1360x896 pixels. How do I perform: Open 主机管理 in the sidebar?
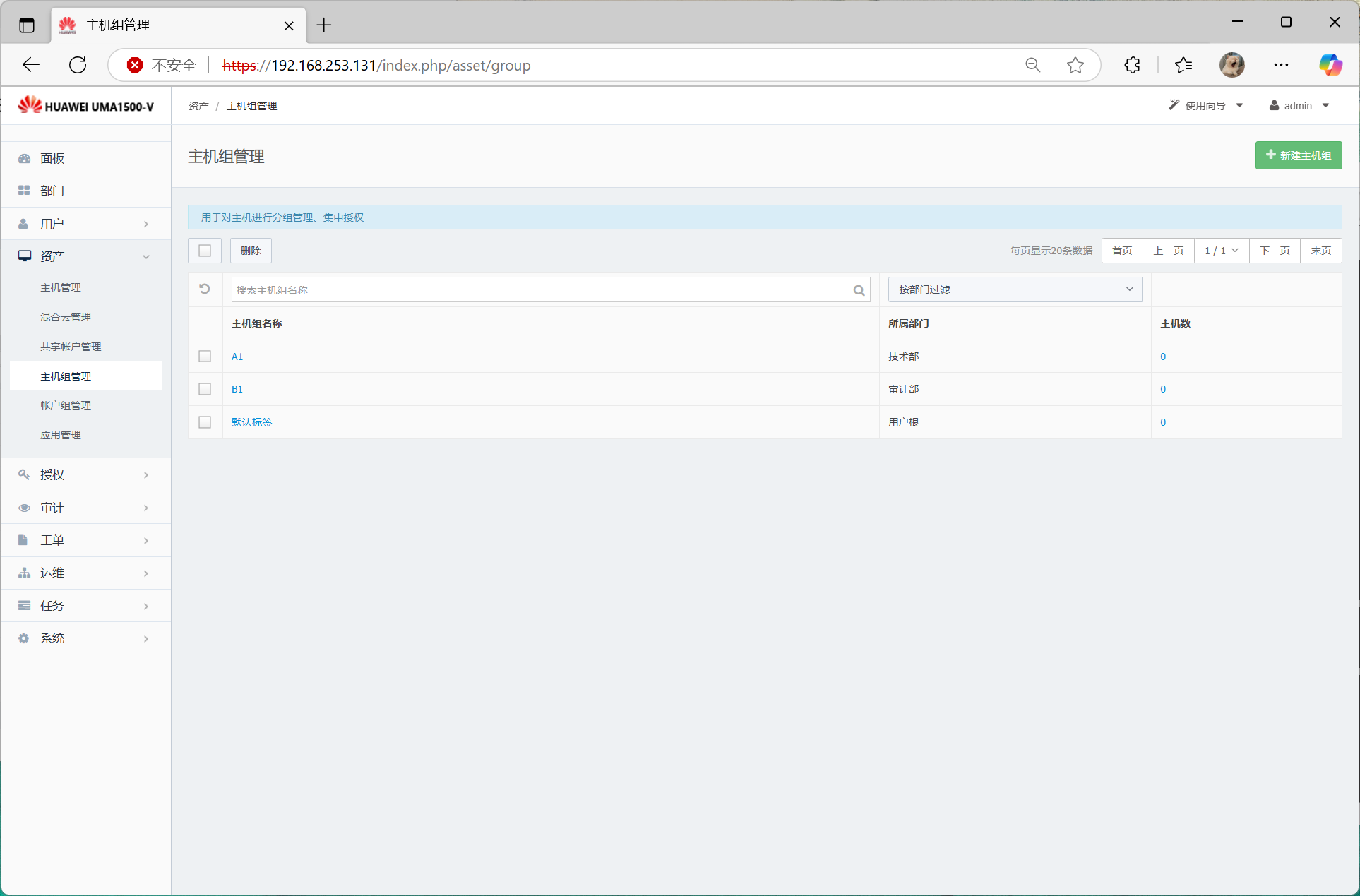click(61, 287)
